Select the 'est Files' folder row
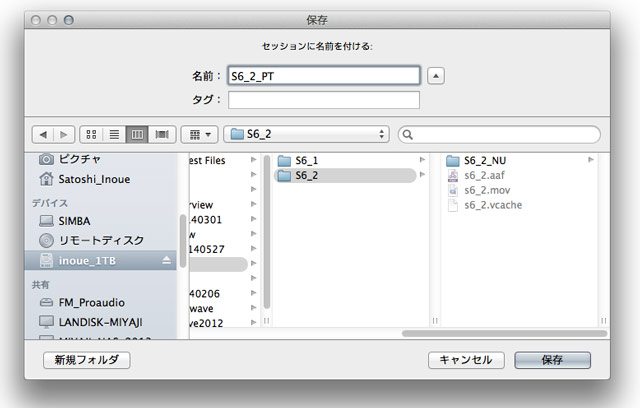Screen dimensions: 640x408 pos(224,160)
